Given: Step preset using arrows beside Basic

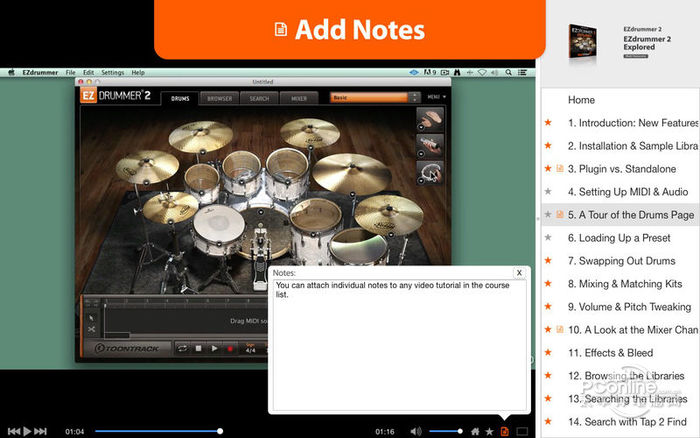Looking at the screenshot, I should 415,97.
